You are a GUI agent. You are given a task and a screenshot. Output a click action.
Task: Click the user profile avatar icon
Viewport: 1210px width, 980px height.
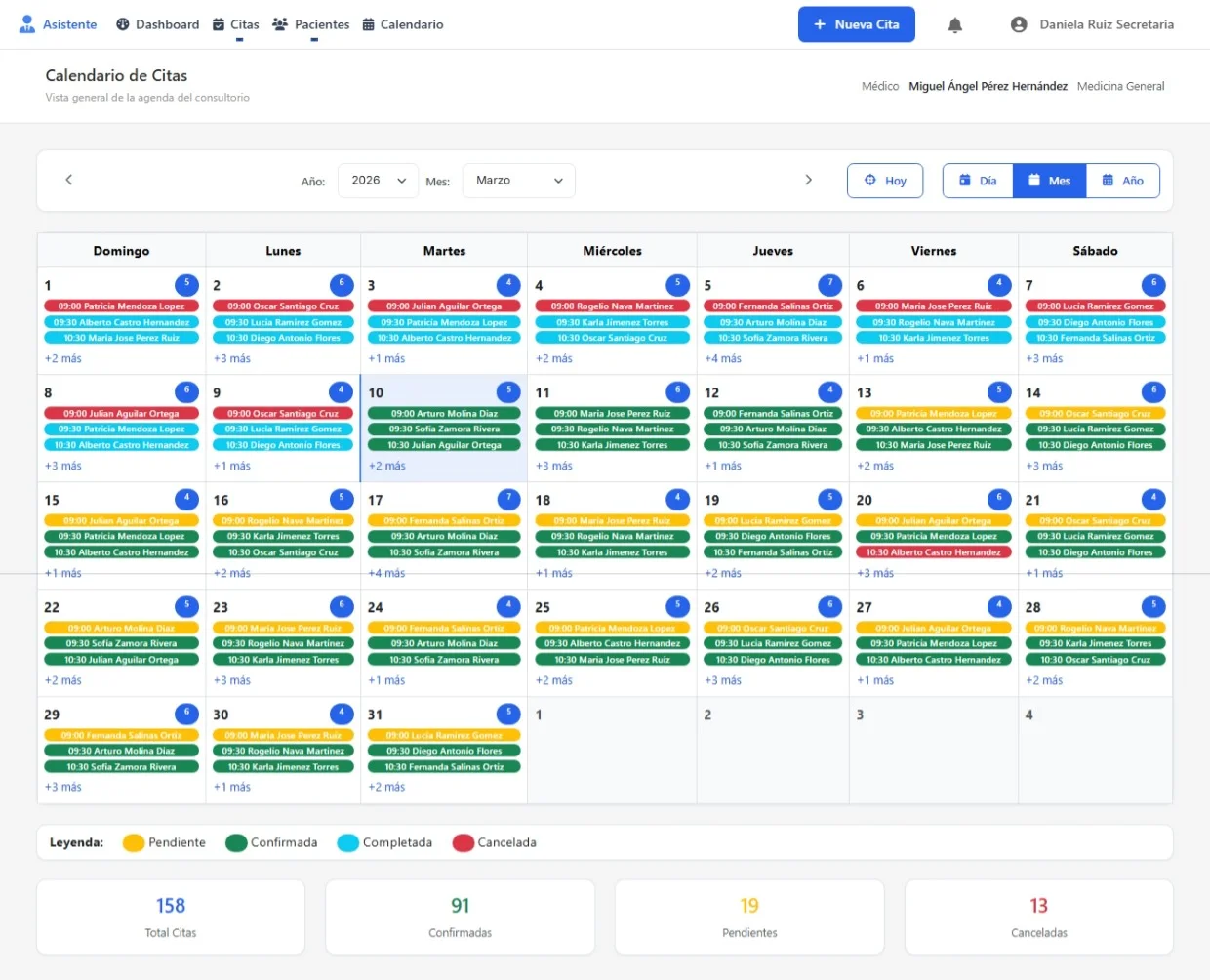click(1019, 24)
